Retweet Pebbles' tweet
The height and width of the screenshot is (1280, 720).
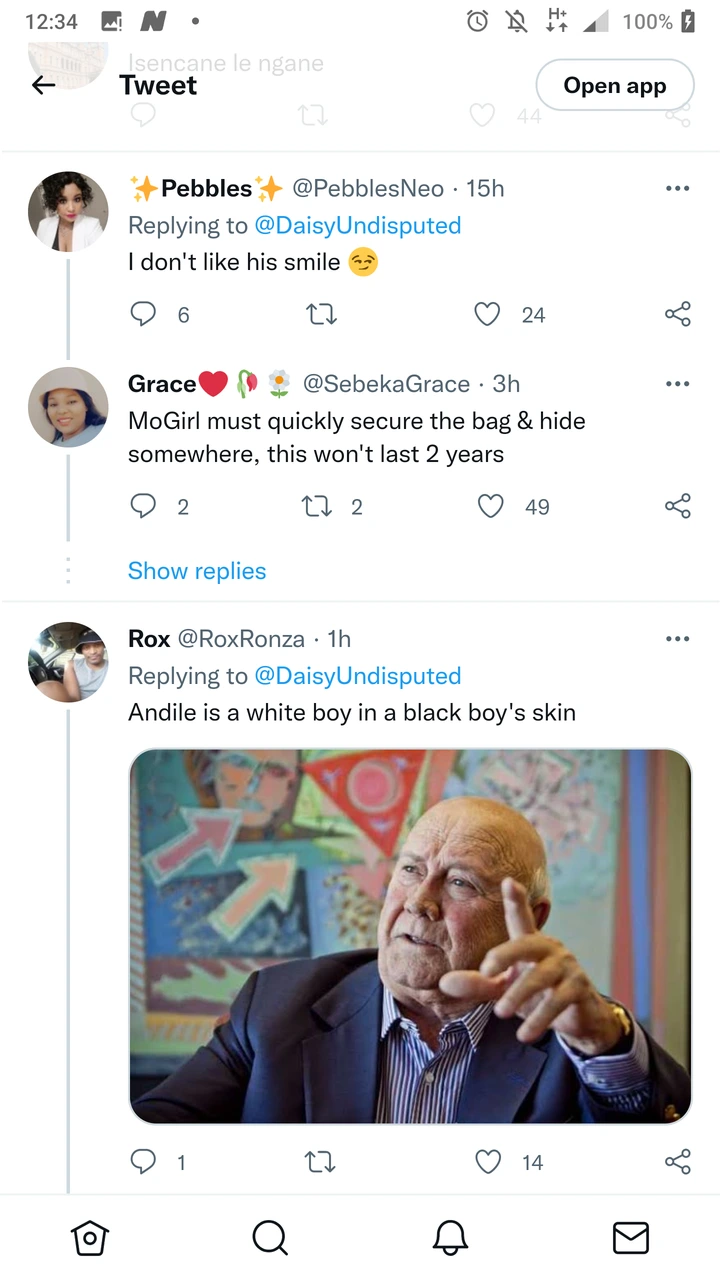(x=320, y=315)
